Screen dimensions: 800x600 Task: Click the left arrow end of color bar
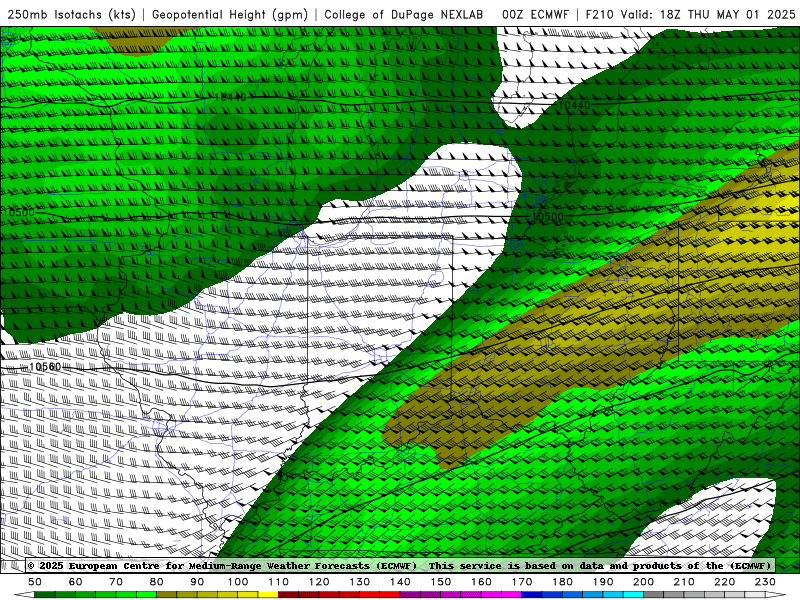(24, 595)
